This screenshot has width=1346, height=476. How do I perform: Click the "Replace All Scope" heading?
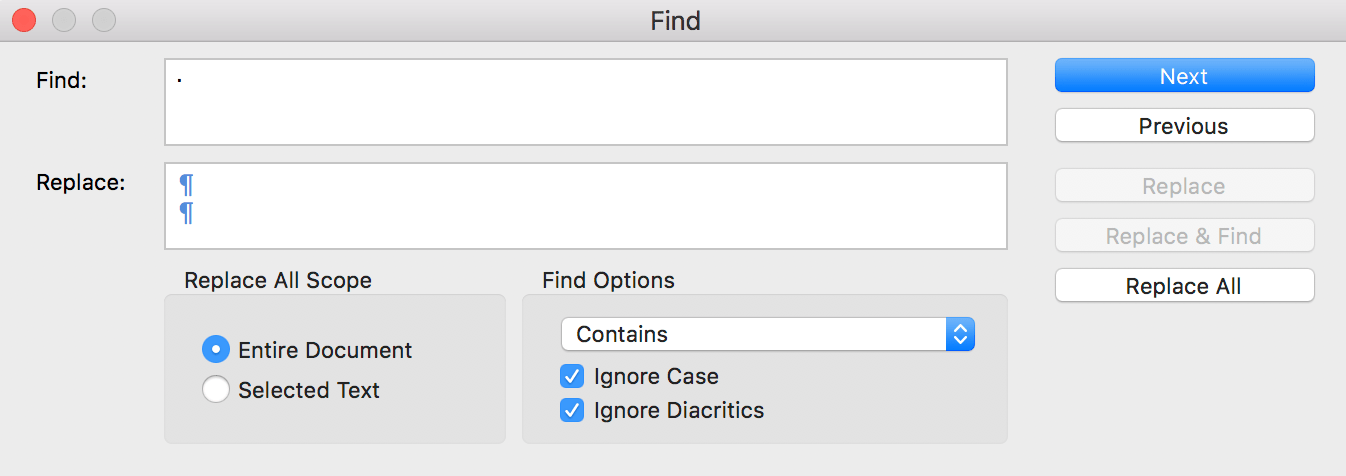click(278, 281)
